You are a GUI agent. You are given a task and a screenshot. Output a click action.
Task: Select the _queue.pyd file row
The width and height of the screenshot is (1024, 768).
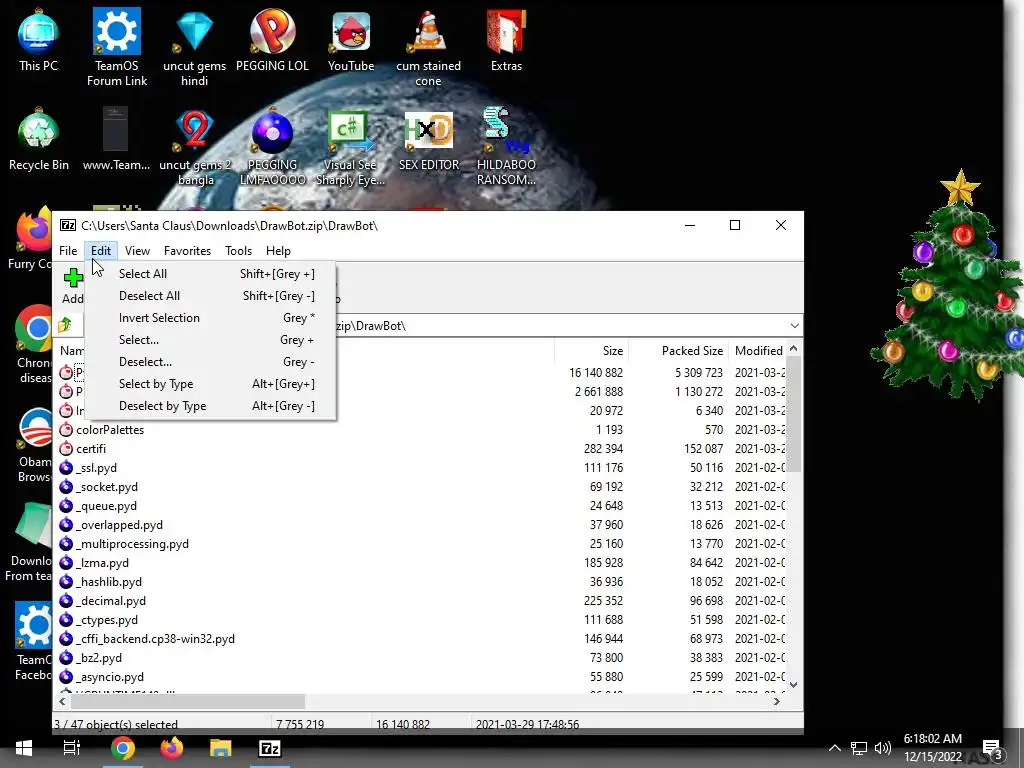coord(422,505)
